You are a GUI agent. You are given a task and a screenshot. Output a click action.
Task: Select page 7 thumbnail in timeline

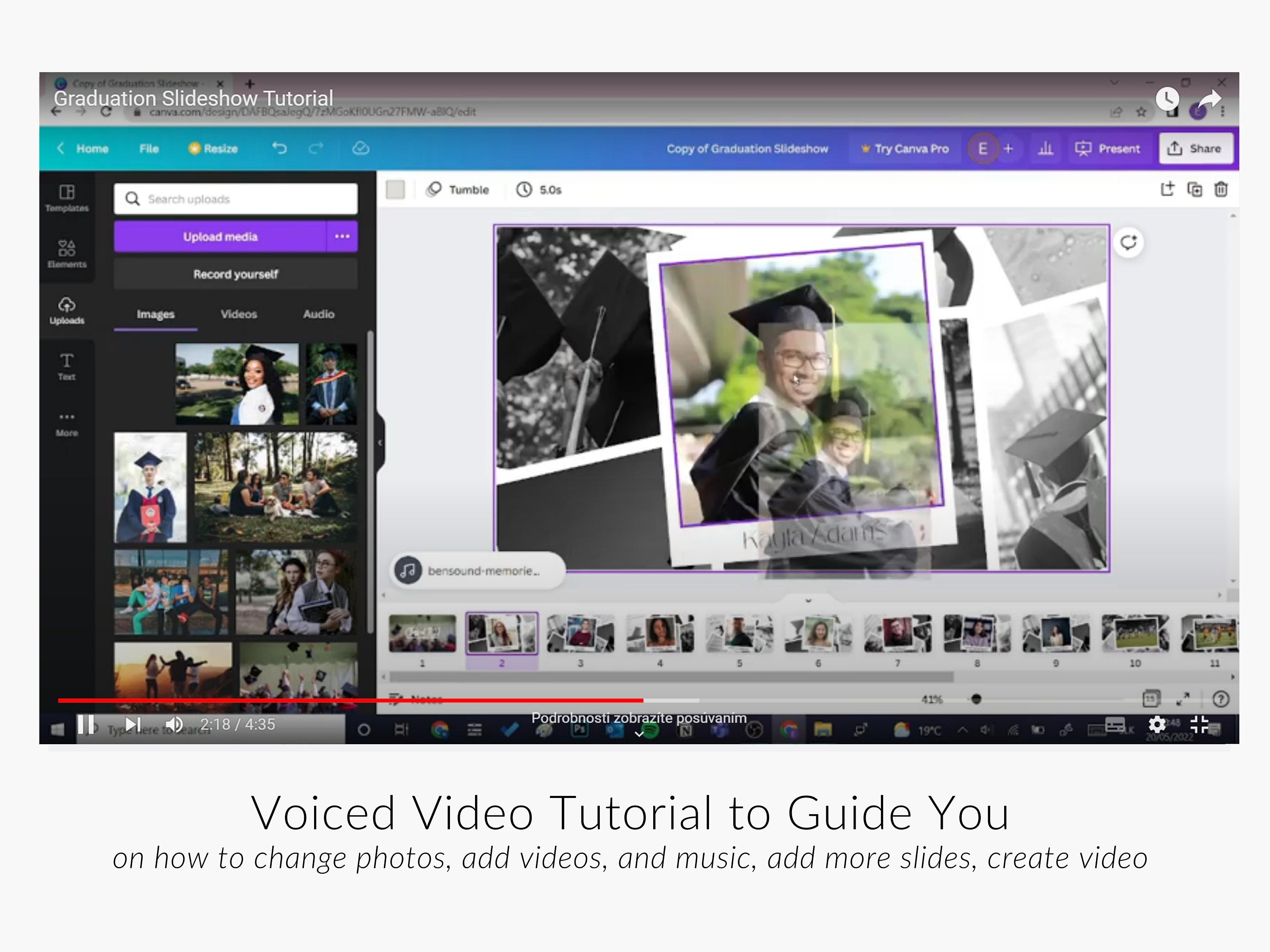point(897,633)
